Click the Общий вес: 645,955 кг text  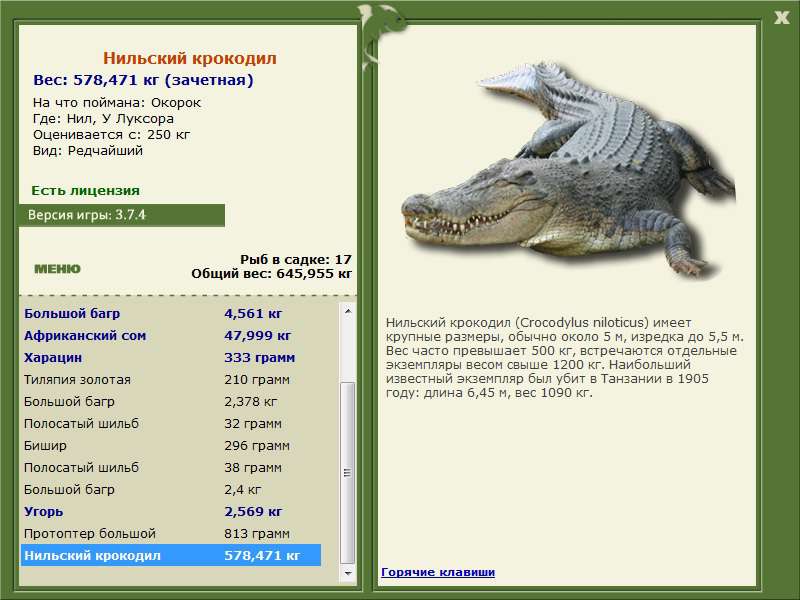(271, 273)
